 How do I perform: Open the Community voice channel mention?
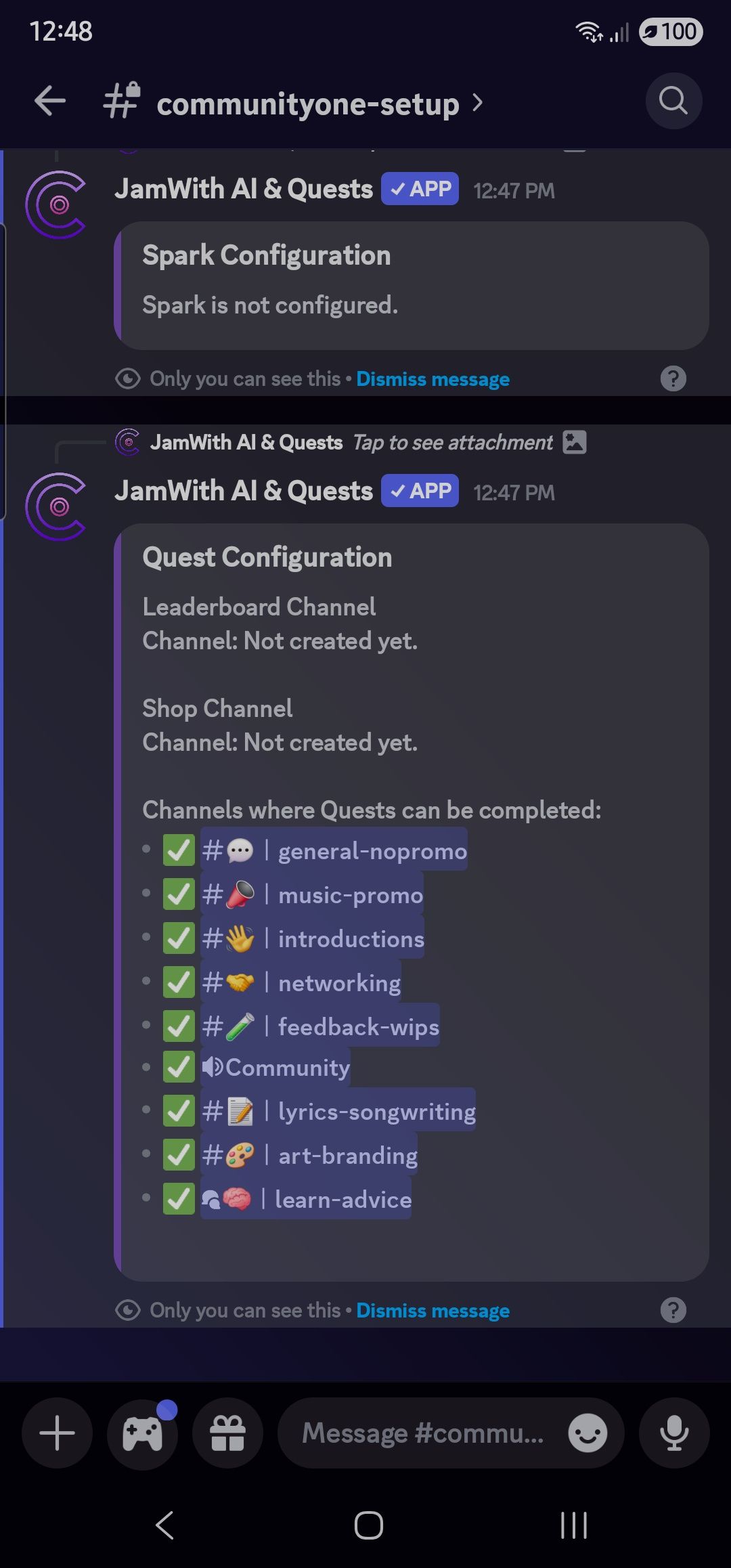[276, 1068]
